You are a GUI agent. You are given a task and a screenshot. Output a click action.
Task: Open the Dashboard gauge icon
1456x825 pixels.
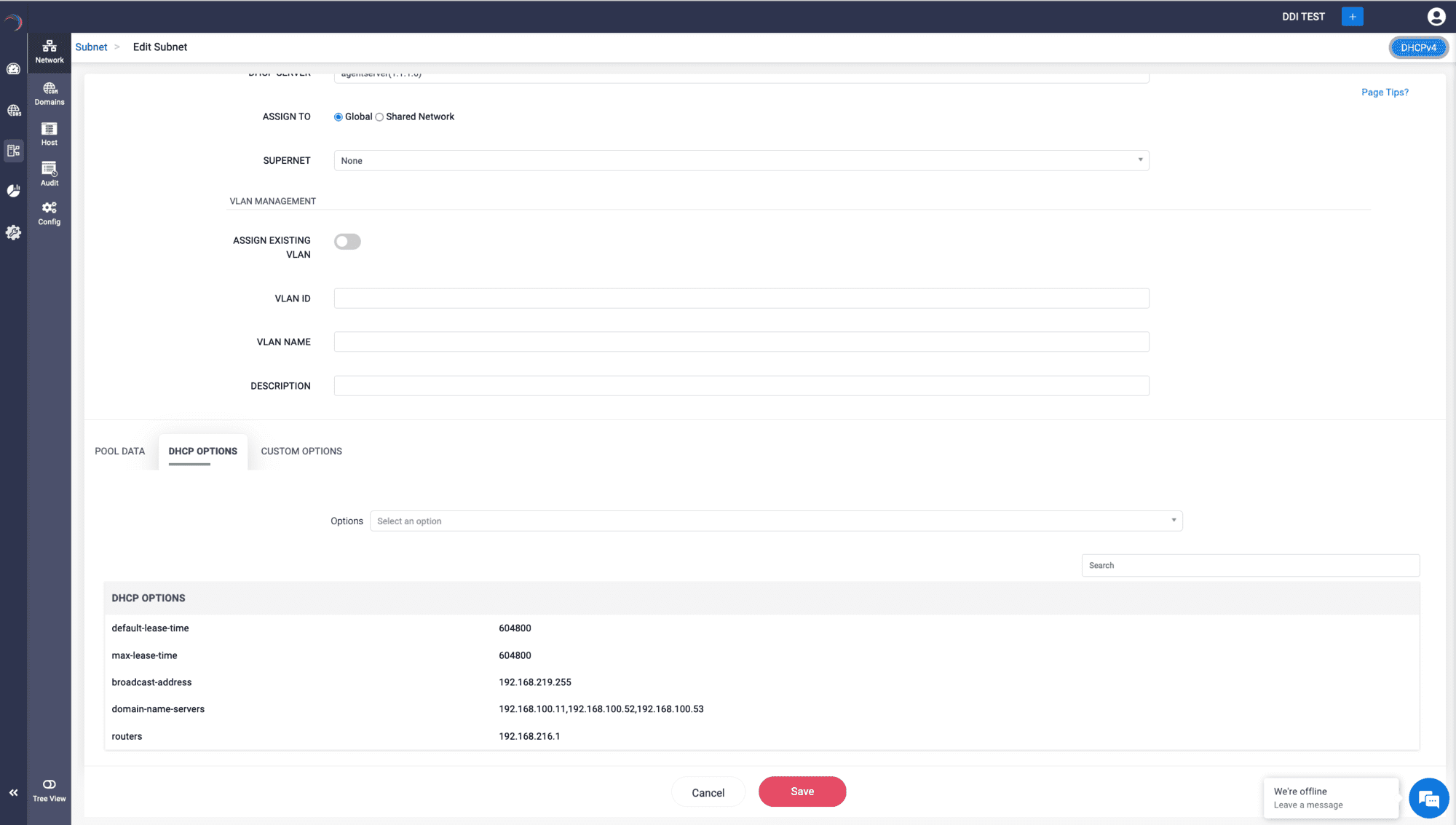13,69
